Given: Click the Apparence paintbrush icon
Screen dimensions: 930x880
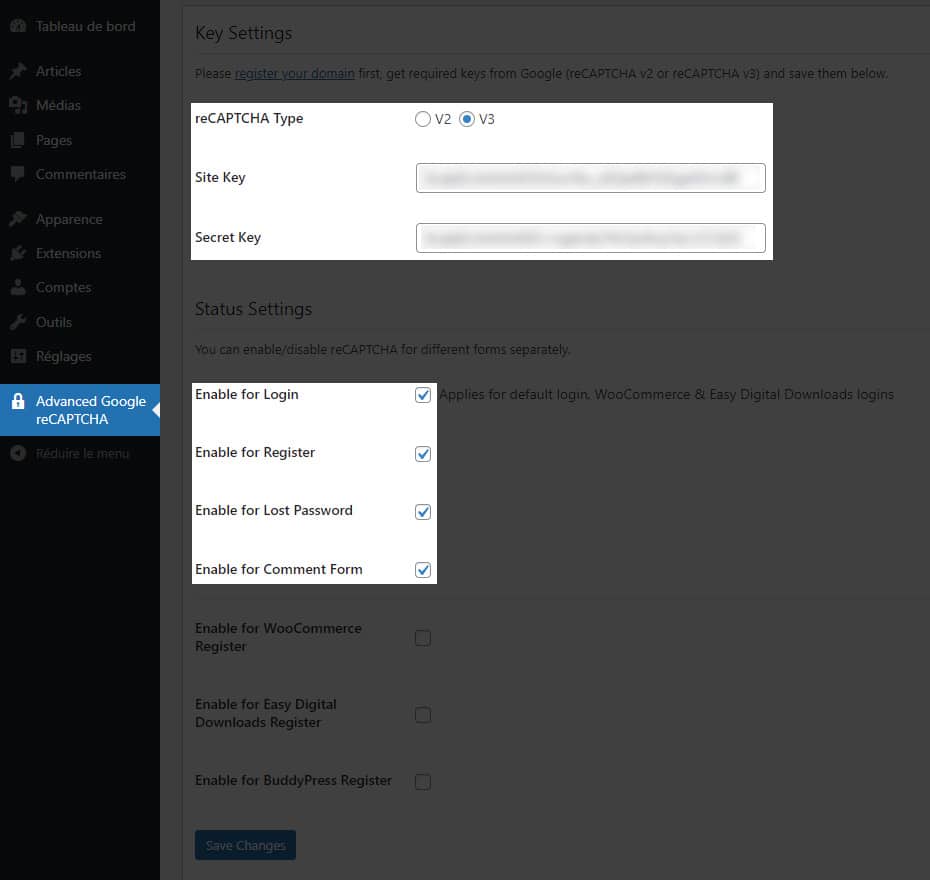Looking at the screenshot, I should pos(18,219).
